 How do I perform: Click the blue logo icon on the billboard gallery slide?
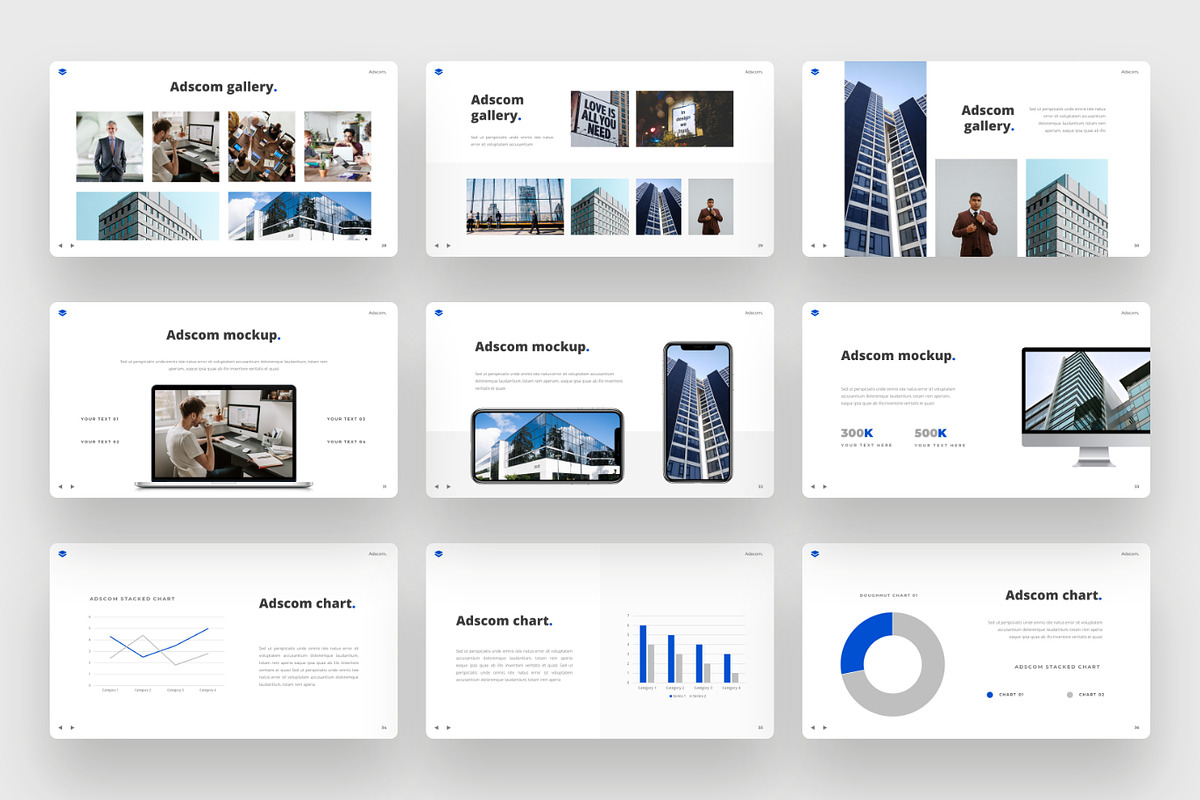click(x=438, y=72)
